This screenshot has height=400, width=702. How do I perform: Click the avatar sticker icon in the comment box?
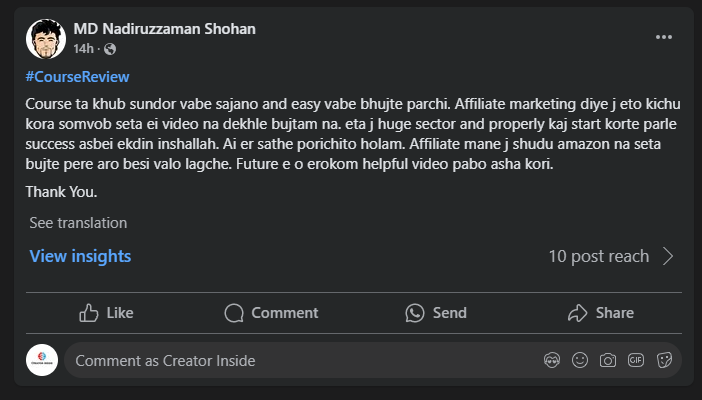click(x=551, y=360)
